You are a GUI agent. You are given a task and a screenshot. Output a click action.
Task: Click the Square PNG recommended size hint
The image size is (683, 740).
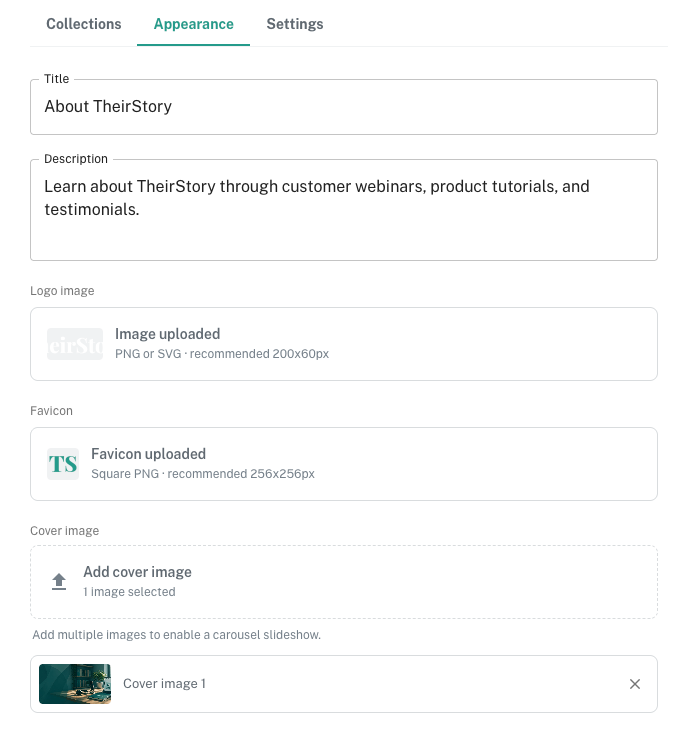pyautogui.click(x=203, y=474)
